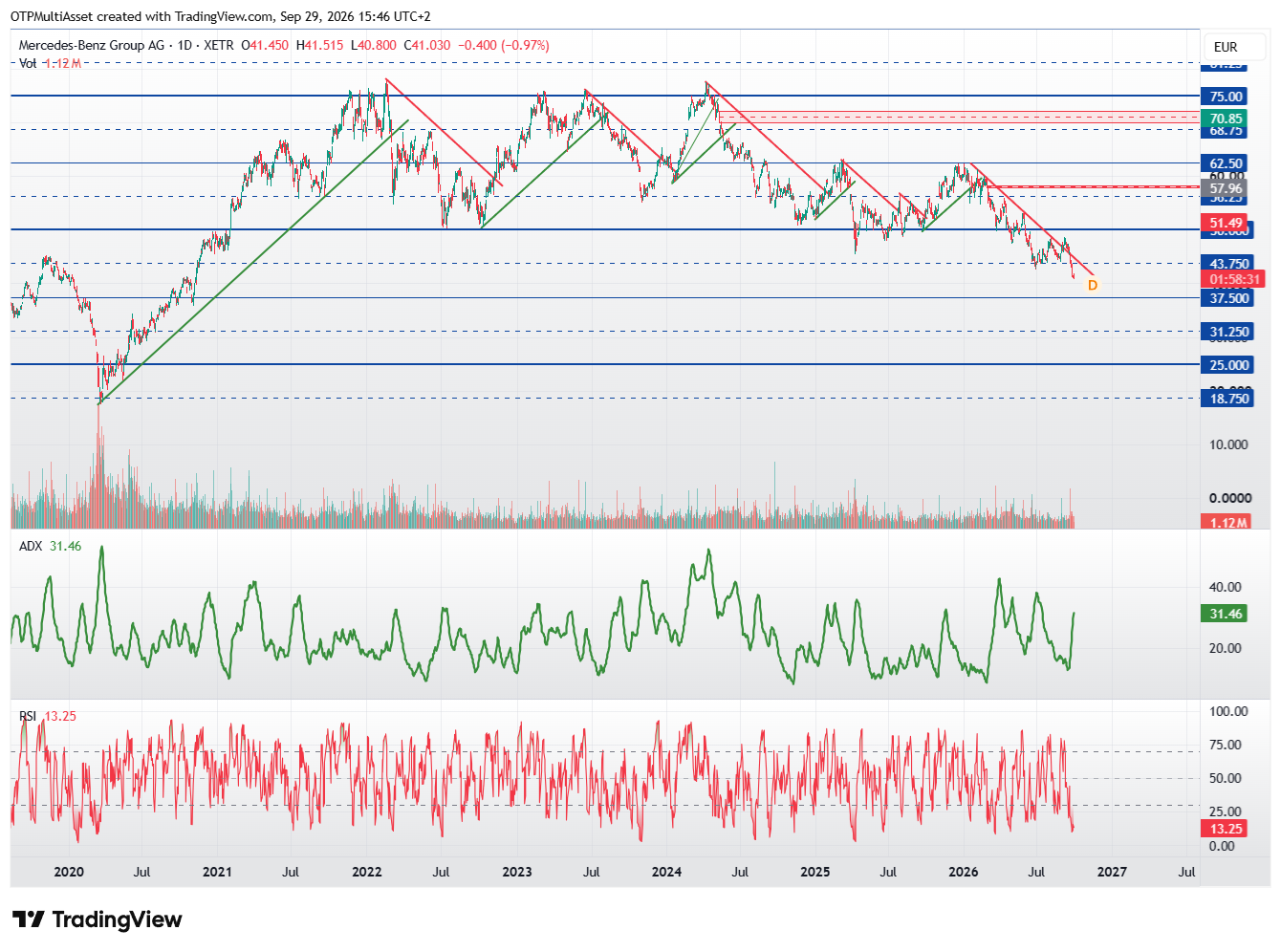Image resolution: width=1281 pixels, height=952 pixels.
Task: Click the TradingView logo below the chart
Action: (x=97, y=920)
